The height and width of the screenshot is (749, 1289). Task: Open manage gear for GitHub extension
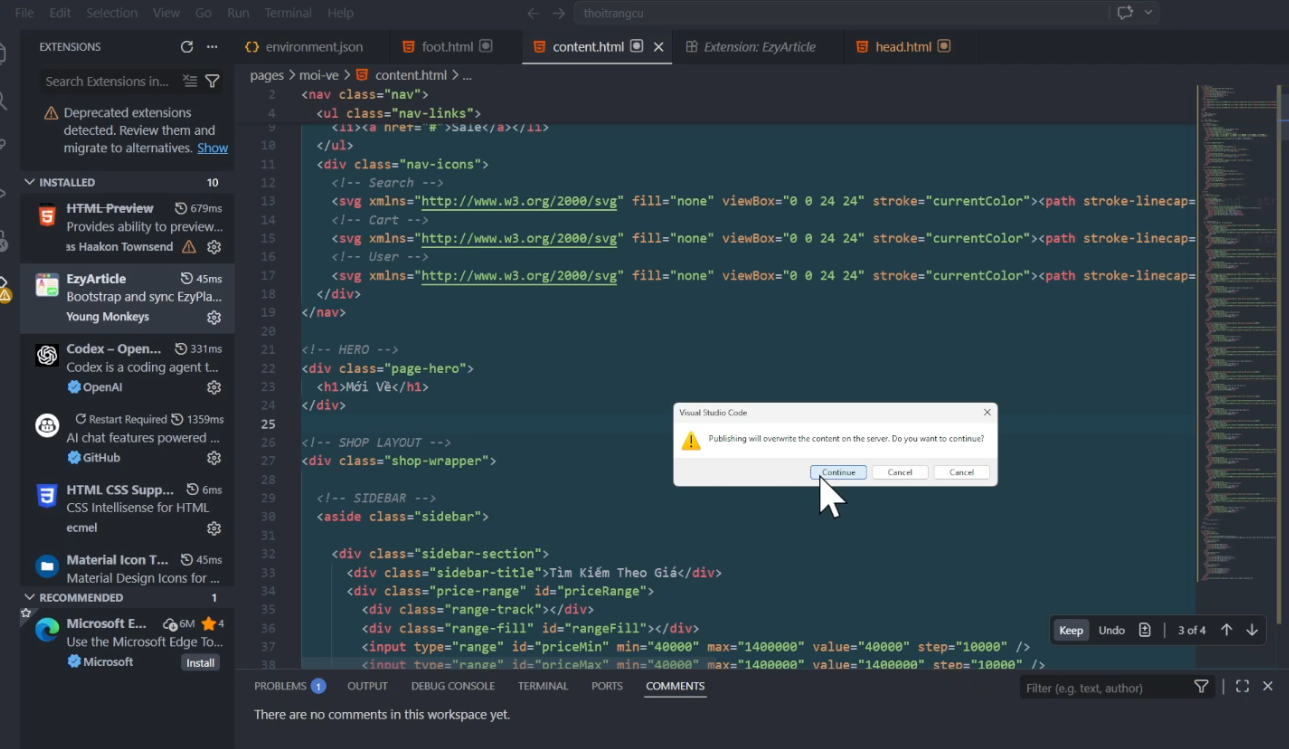coord(214,458)
